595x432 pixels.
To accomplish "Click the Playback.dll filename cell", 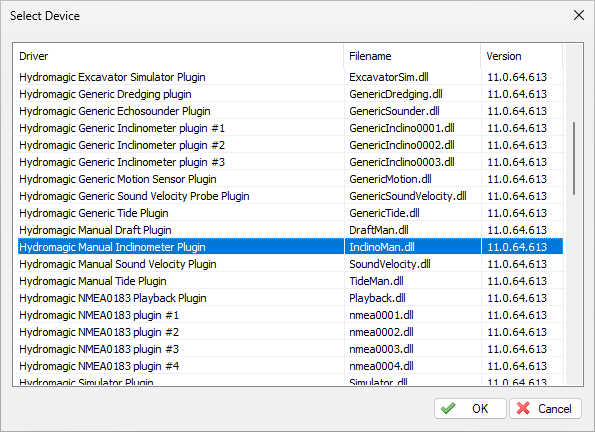I will [x=412, y=298].
